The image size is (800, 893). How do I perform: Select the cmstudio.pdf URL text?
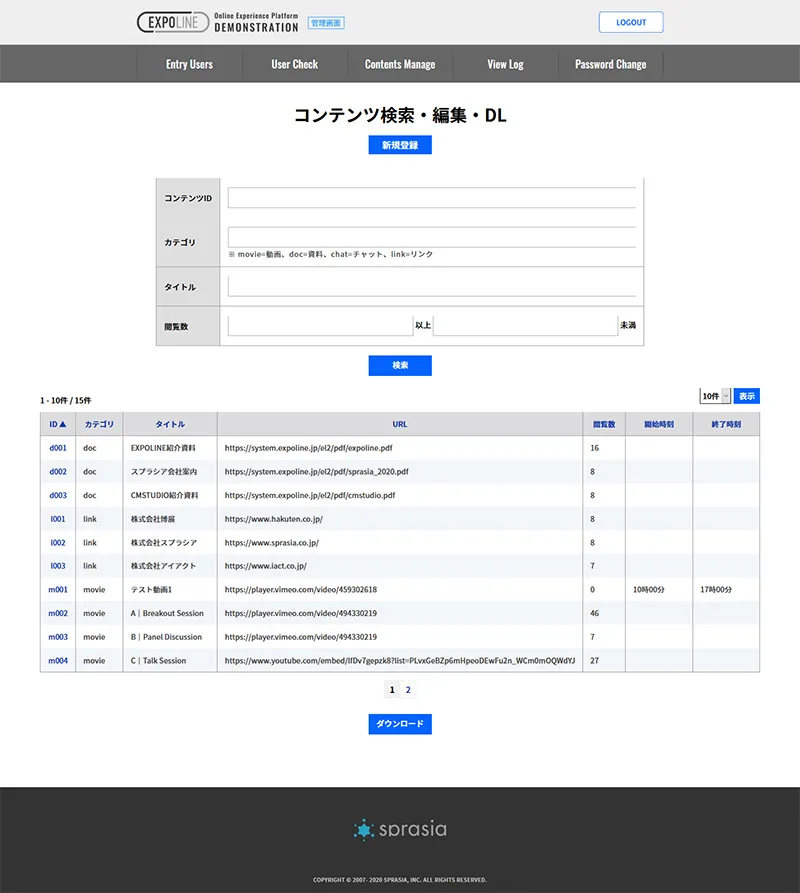310,495
